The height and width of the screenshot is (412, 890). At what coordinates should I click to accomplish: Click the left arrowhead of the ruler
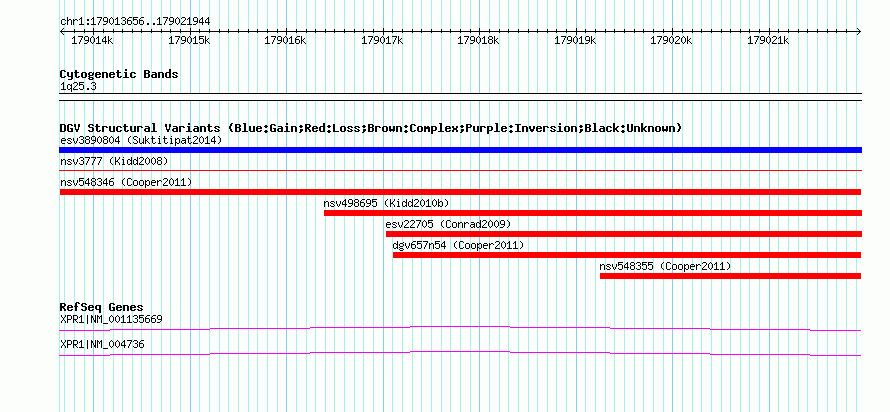pyautogui.click(x=61, y=32)
